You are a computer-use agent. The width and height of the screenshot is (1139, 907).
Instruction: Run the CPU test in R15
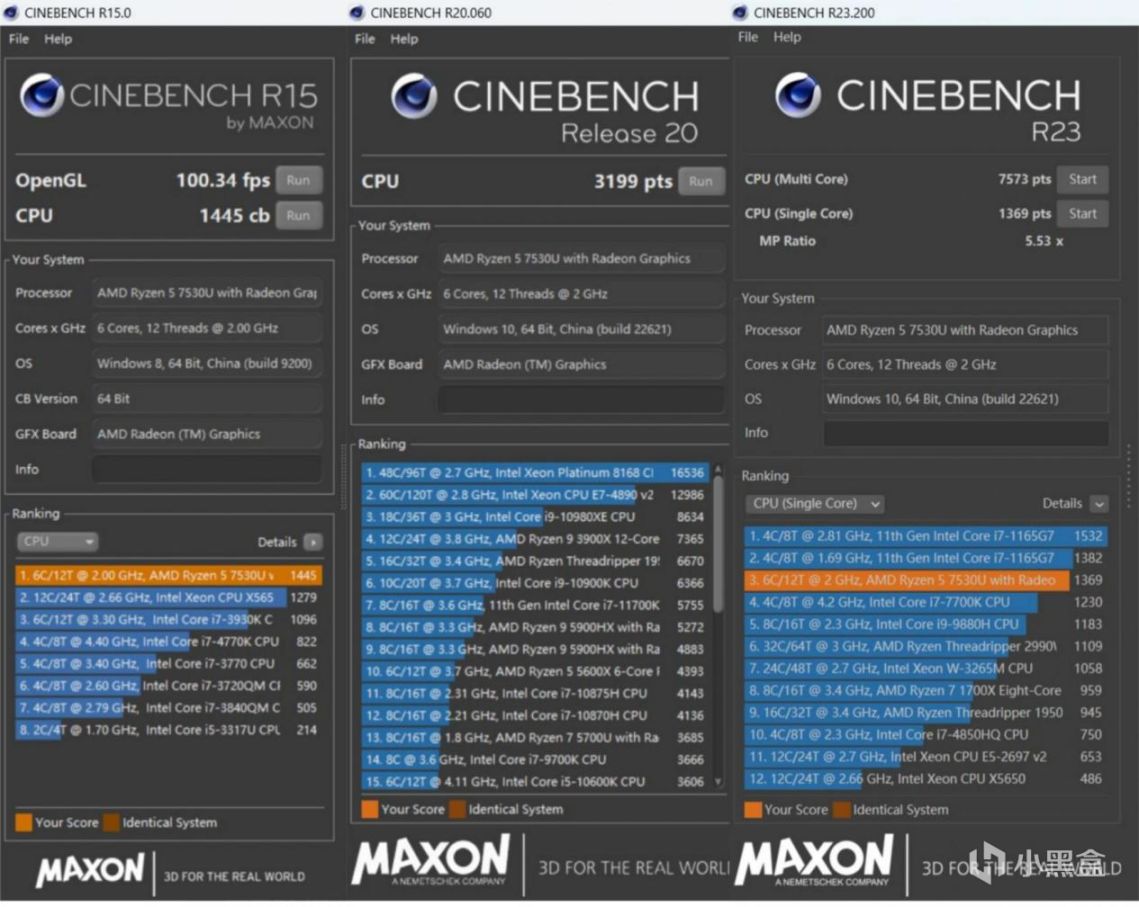[299, 216]
